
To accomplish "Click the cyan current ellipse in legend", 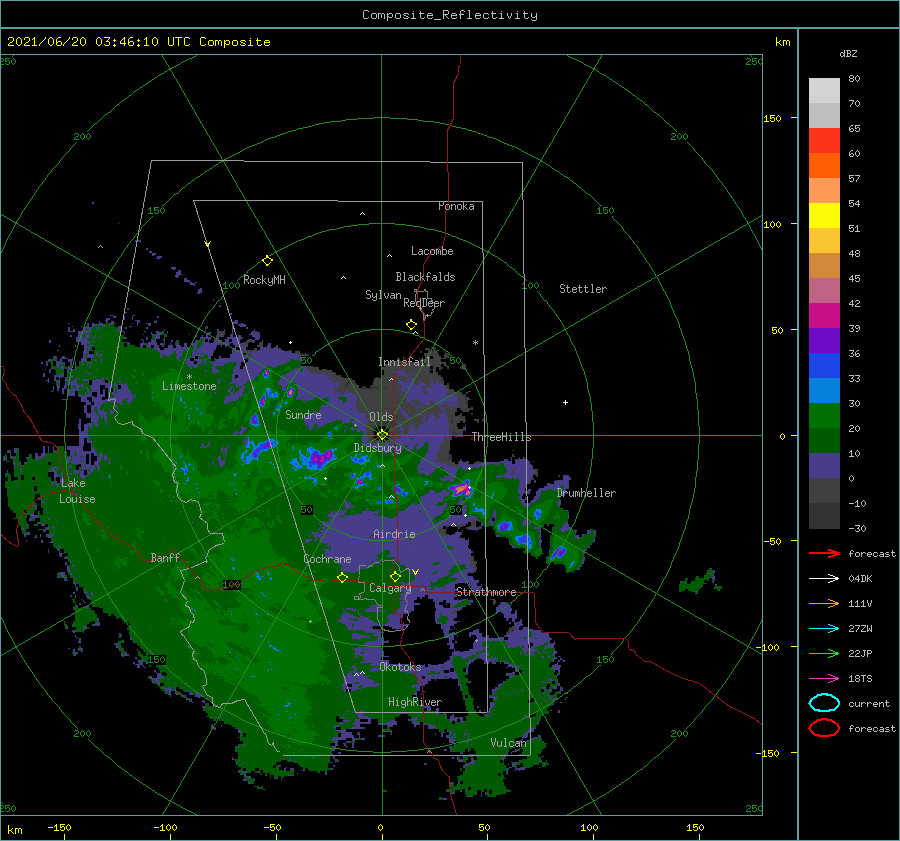I will pyautogui.click(x=824, y=703).
